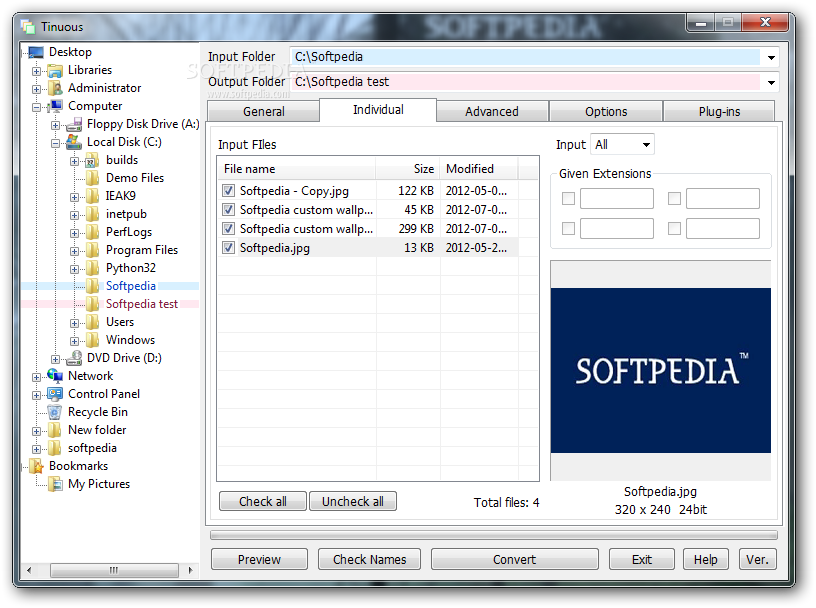Click the first Given Extensions text field
Screen dimensions: 816x608
[617, 198]
